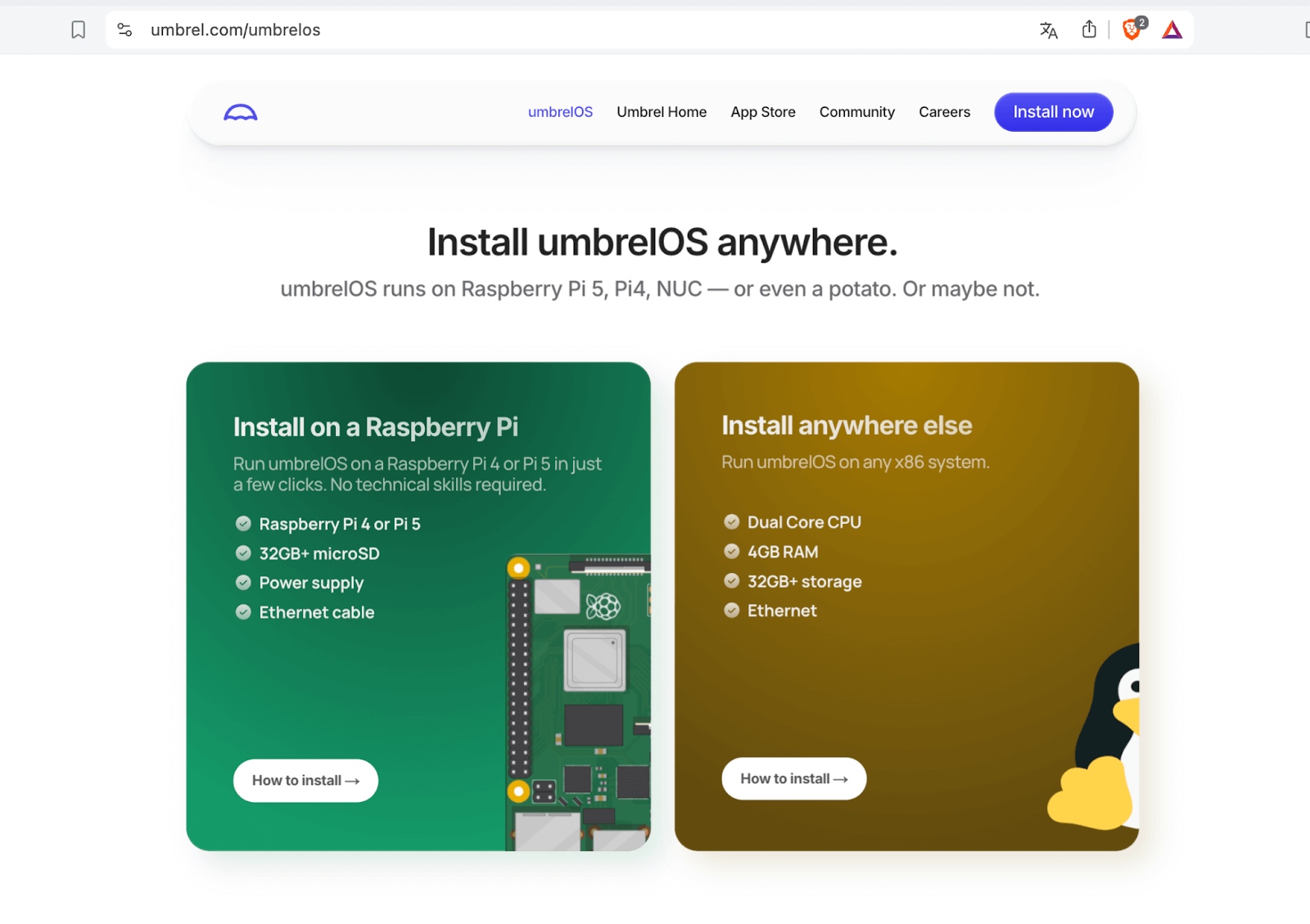Viewport: 1310px width, 924px height.
Task: Open the umbrelOS nav item
Action: [x=560, y=112]
